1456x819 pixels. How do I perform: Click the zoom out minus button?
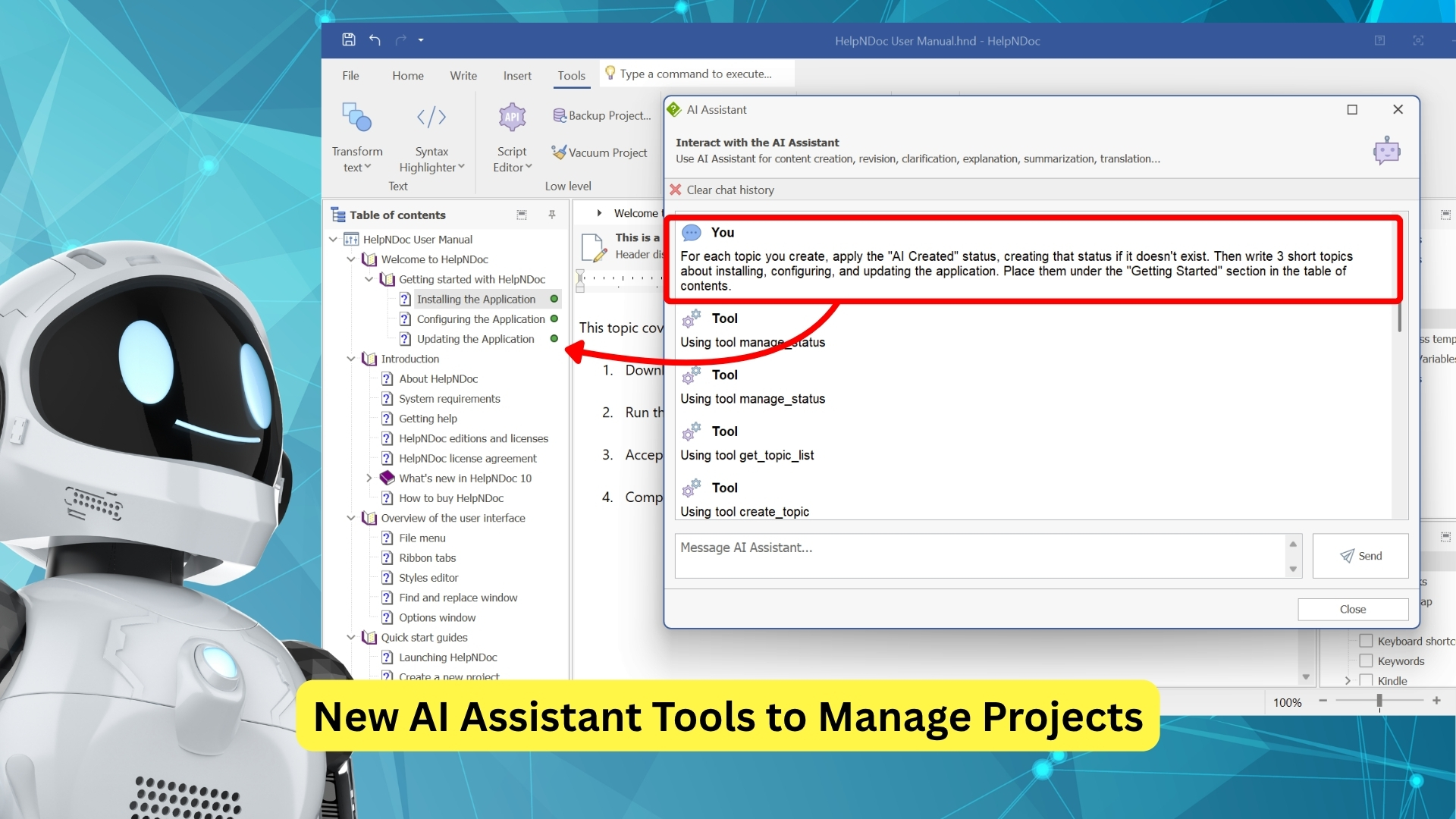[1323, 701]
